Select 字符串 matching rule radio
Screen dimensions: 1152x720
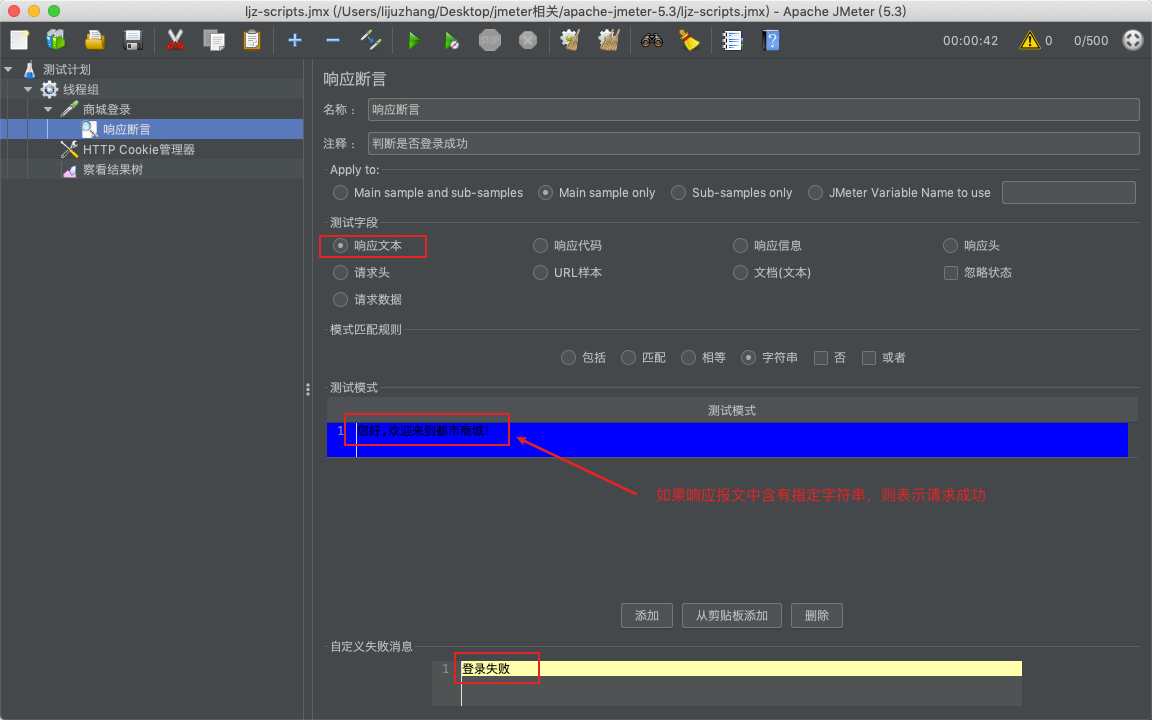coord(748,358)
